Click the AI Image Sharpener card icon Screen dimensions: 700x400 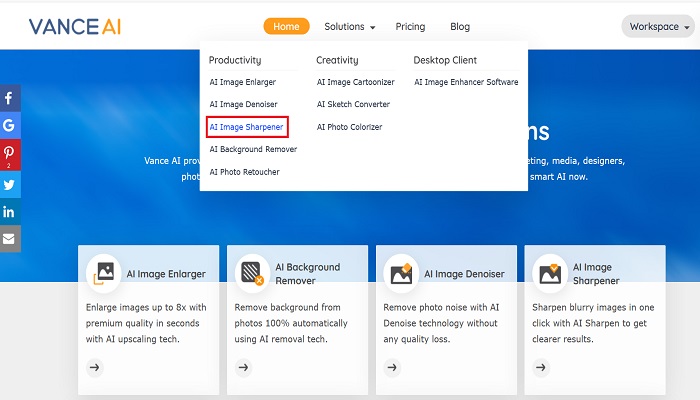click(550, 273)
